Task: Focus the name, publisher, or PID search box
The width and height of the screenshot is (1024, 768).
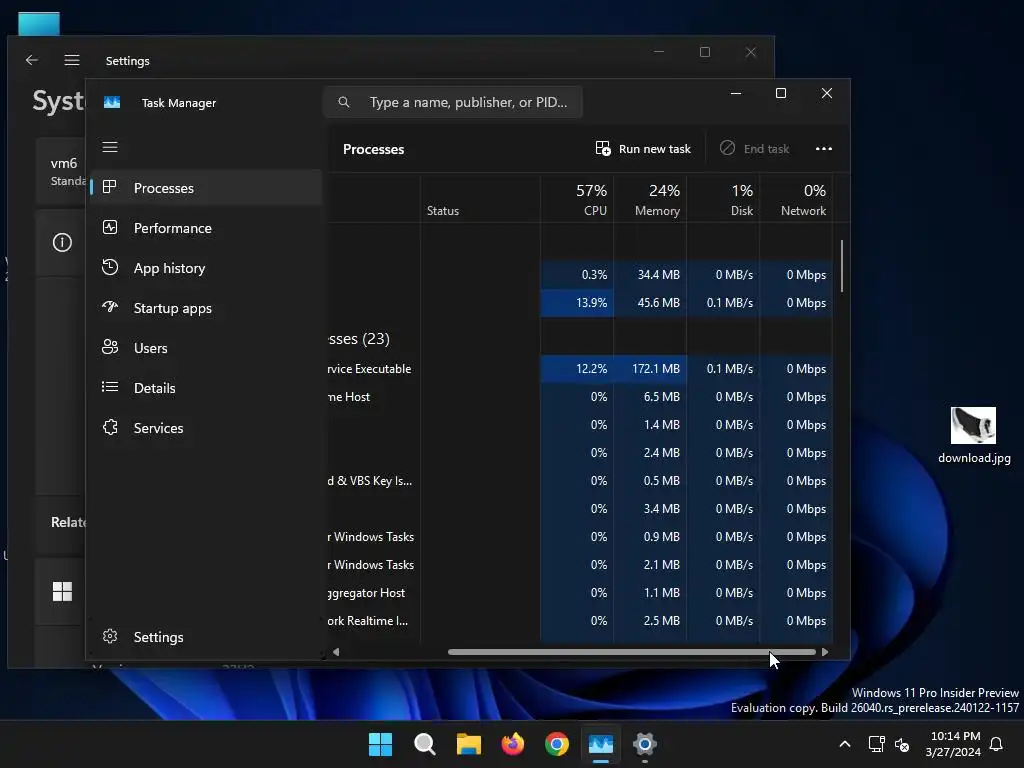Action: 453,102
